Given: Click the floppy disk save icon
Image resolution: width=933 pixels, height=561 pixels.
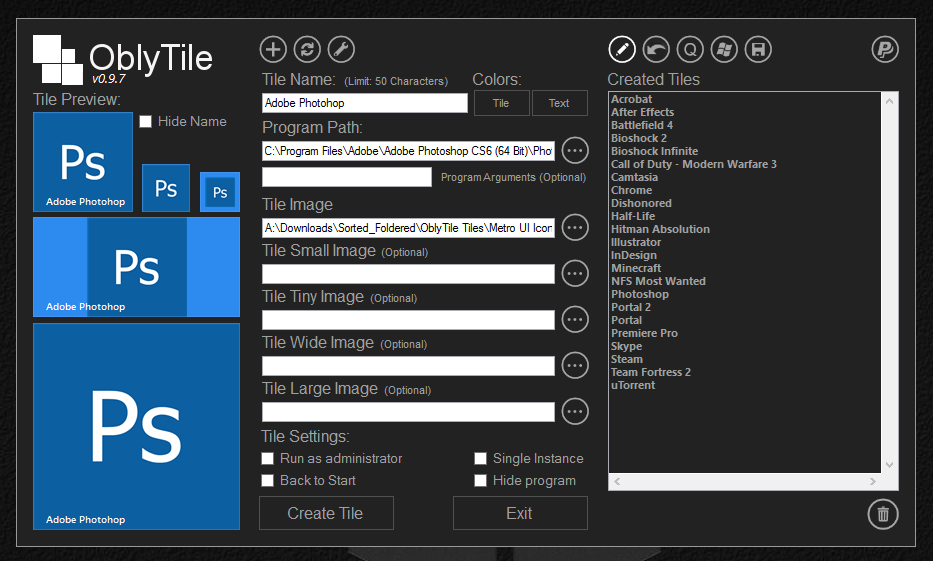Looking at the screenshot, I should pos(758,49).
